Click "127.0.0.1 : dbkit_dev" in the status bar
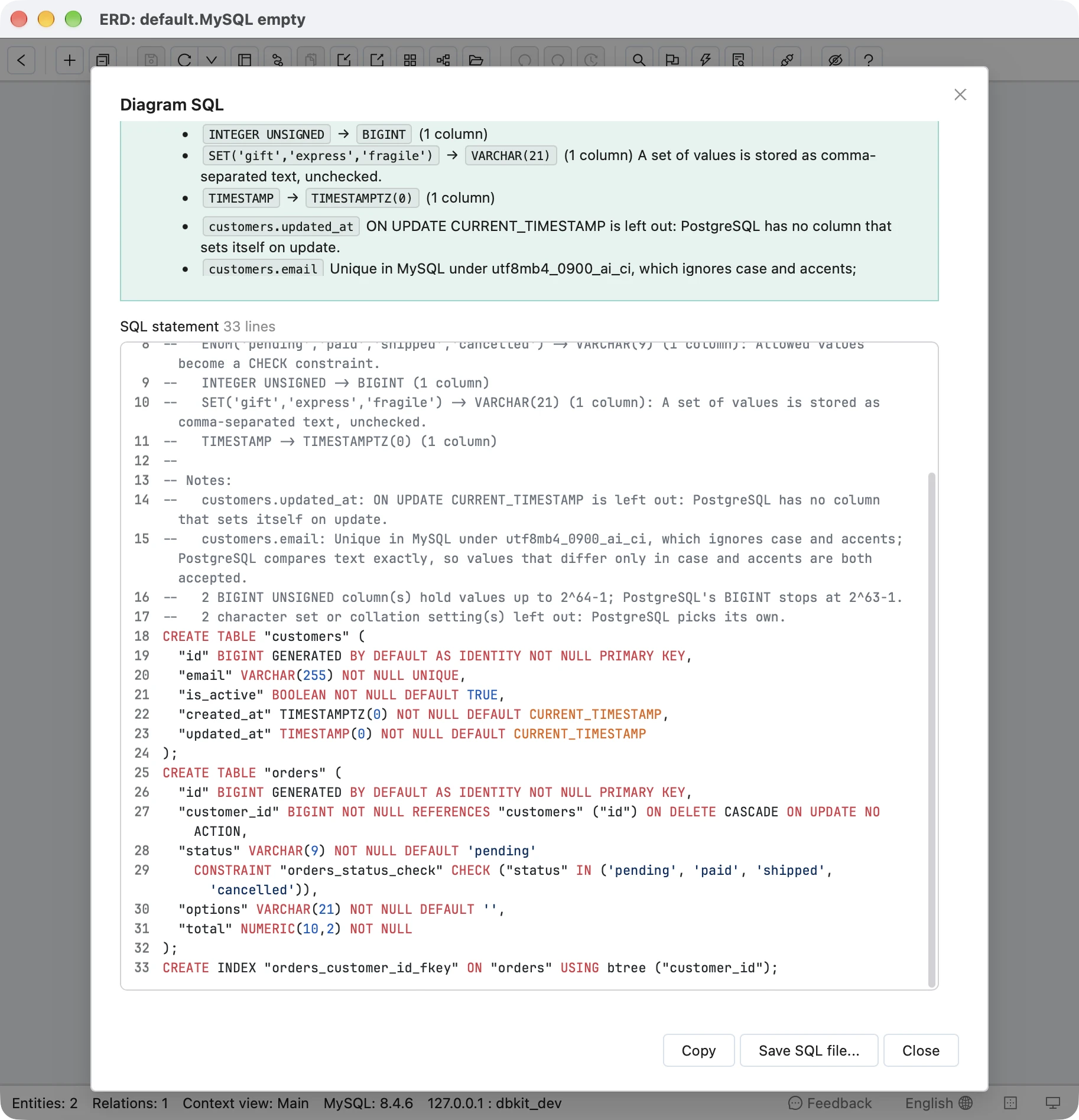The width and height of the screenshot is (1079, 1120). click(495, 1103)
